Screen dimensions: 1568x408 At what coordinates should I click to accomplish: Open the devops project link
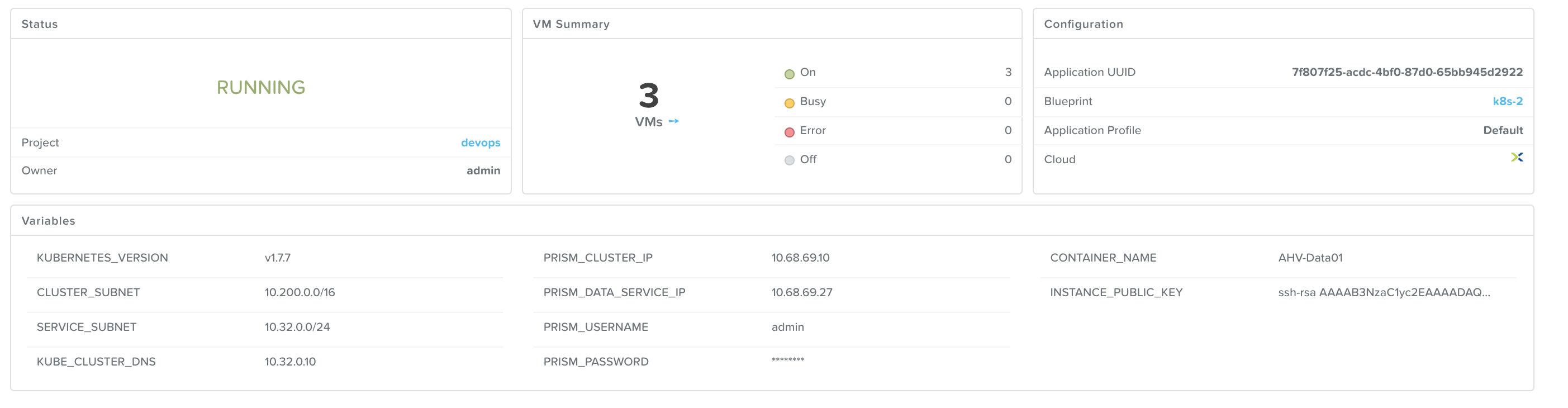pos(480,143)
